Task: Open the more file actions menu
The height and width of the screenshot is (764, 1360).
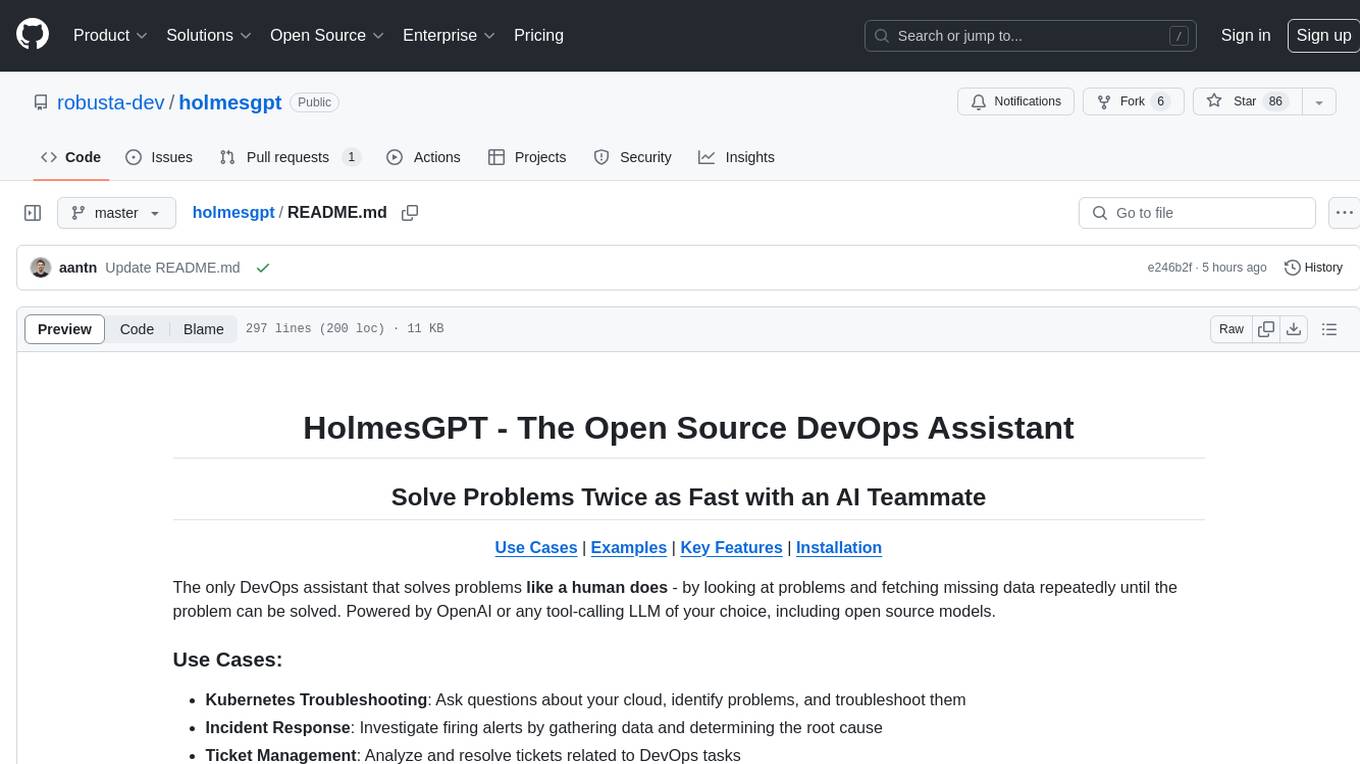Action: tap(1344, 213)
